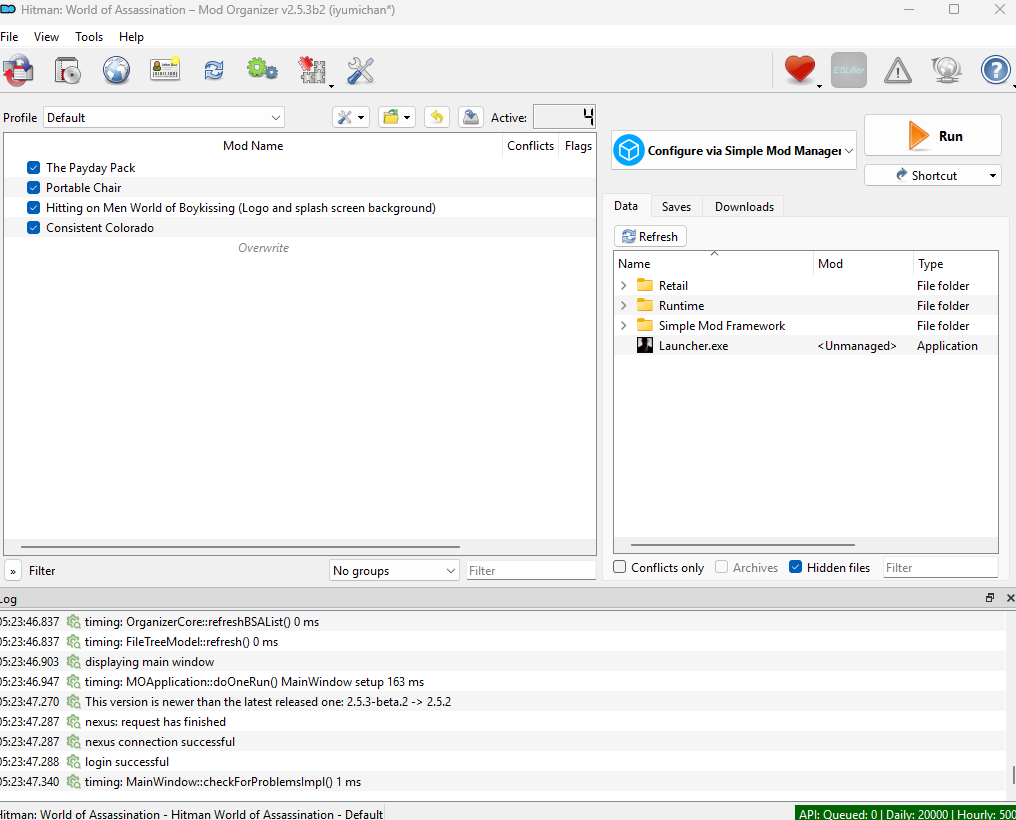Image resolution: width=1016 pixels, height=820 pixels.
Task: Open the Tools menu
Action: [x=89, y=37]
